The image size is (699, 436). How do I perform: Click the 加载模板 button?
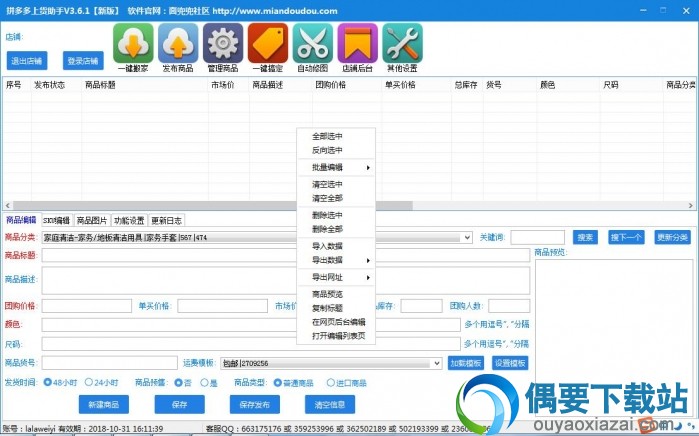tap(465, 363)
